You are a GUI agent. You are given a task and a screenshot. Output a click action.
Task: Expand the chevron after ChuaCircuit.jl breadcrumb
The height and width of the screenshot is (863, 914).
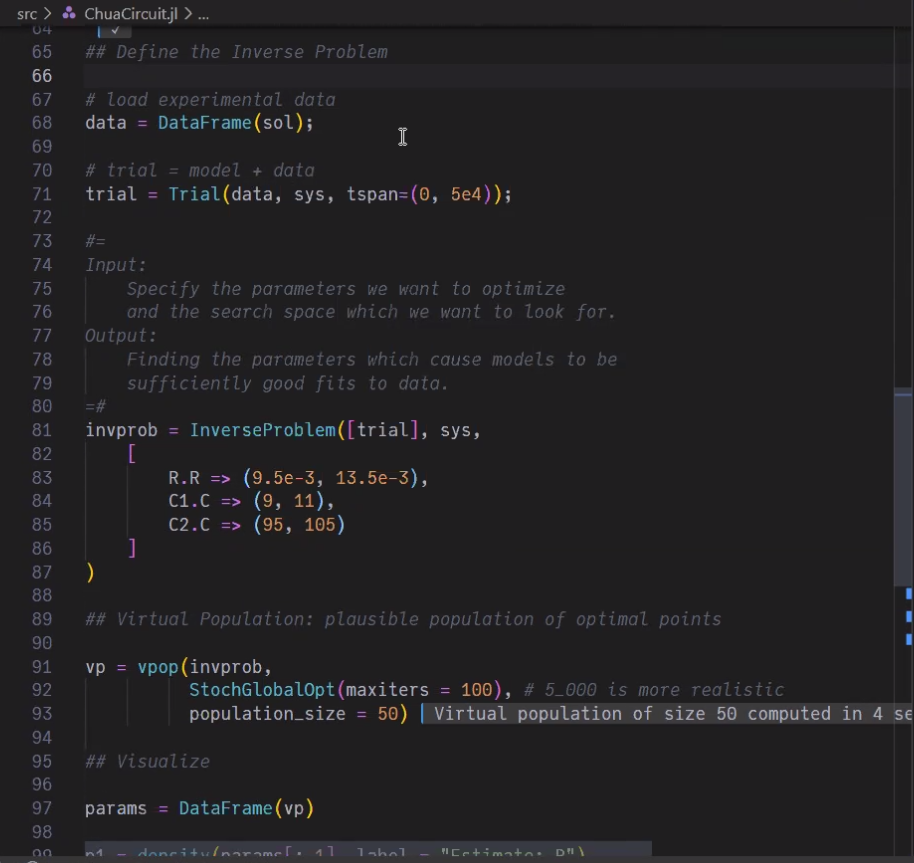188,13
